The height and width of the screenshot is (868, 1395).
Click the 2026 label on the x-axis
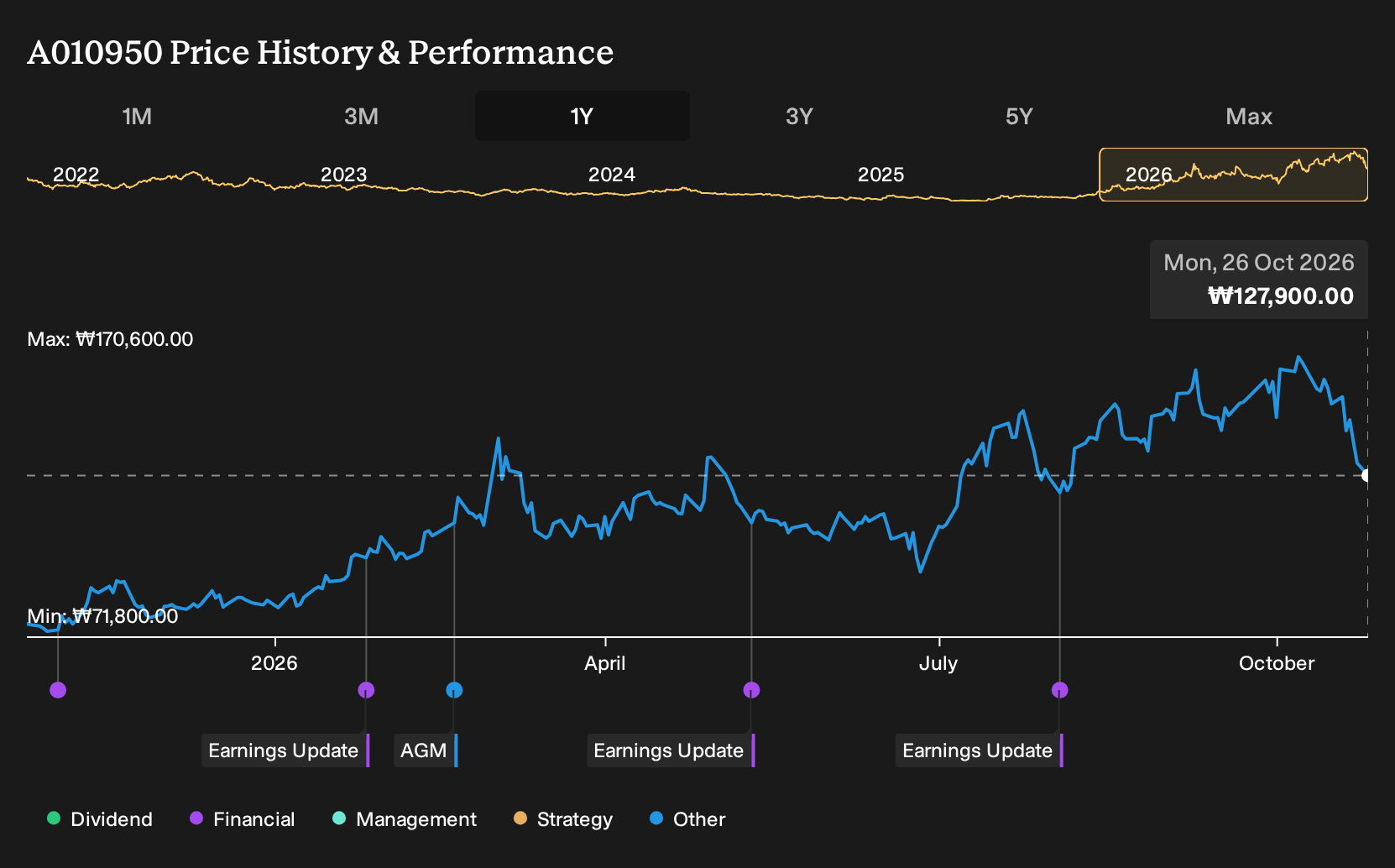coord(274,663)
